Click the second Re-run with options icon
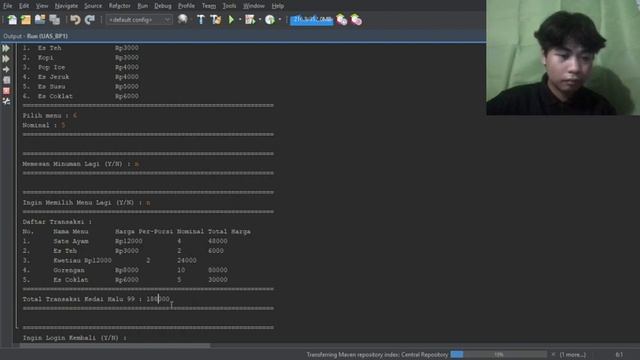640x360 pixels. pos(6,59)
